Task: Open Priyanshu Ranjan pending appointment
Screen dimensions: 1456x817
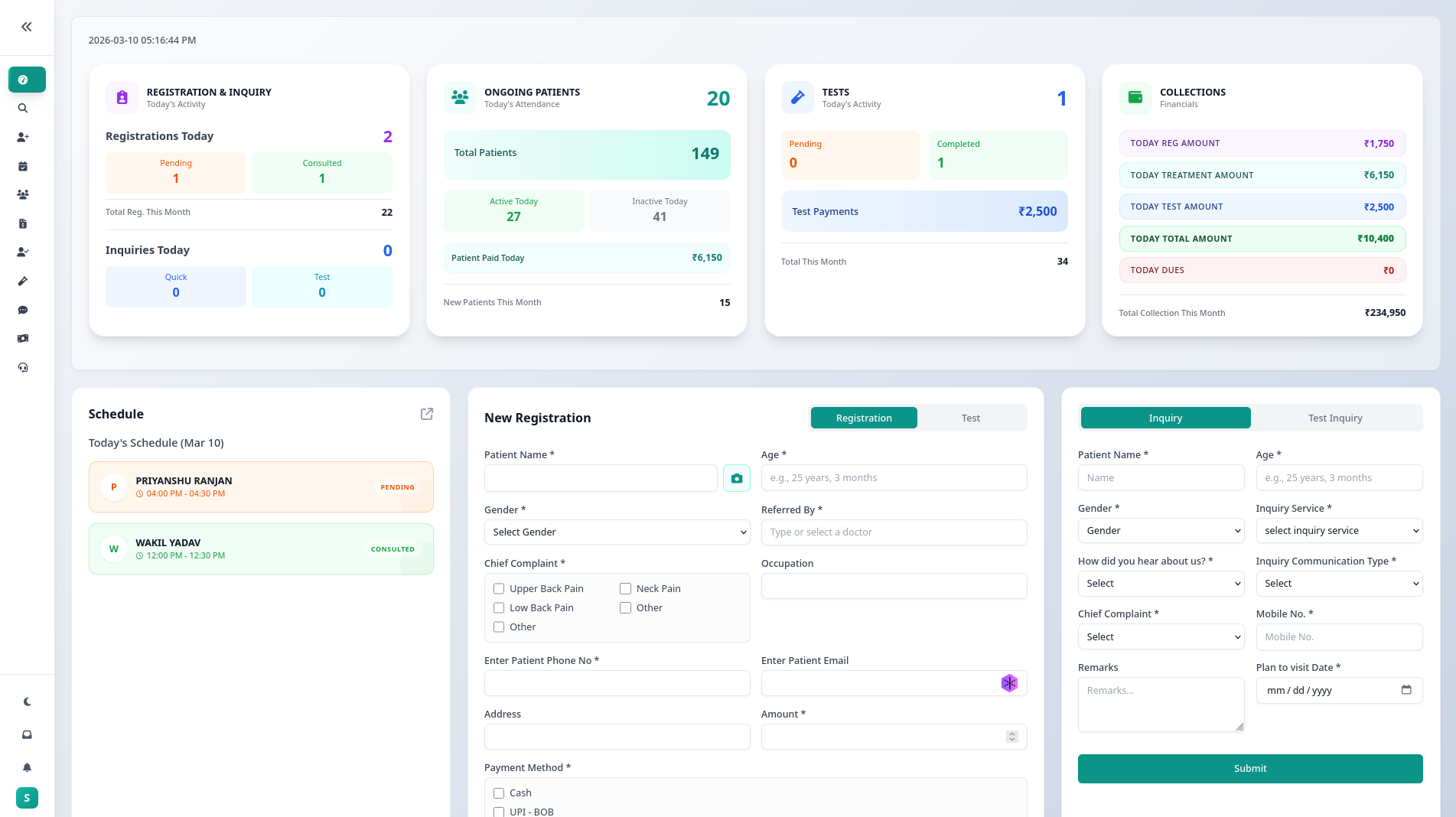Action: pos(261,487)
